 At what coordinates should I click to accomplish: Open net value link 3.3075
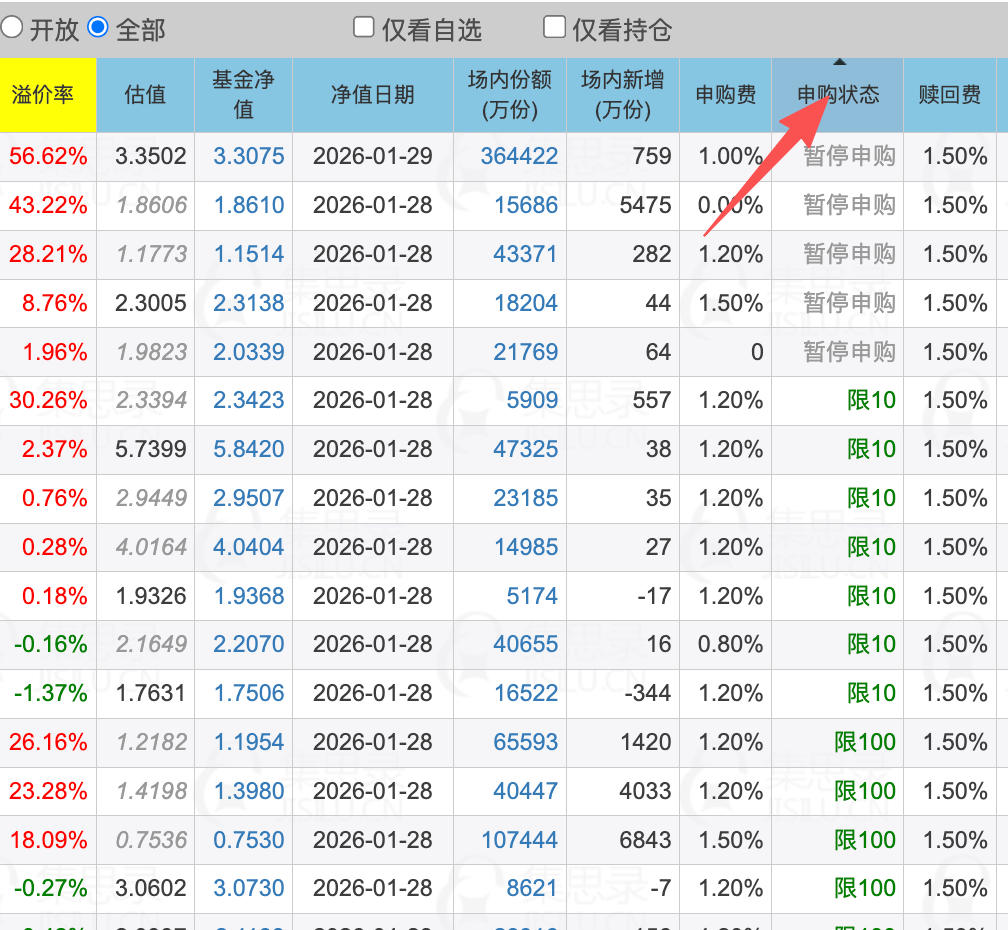pyautogui.click(x=249, y=157)
